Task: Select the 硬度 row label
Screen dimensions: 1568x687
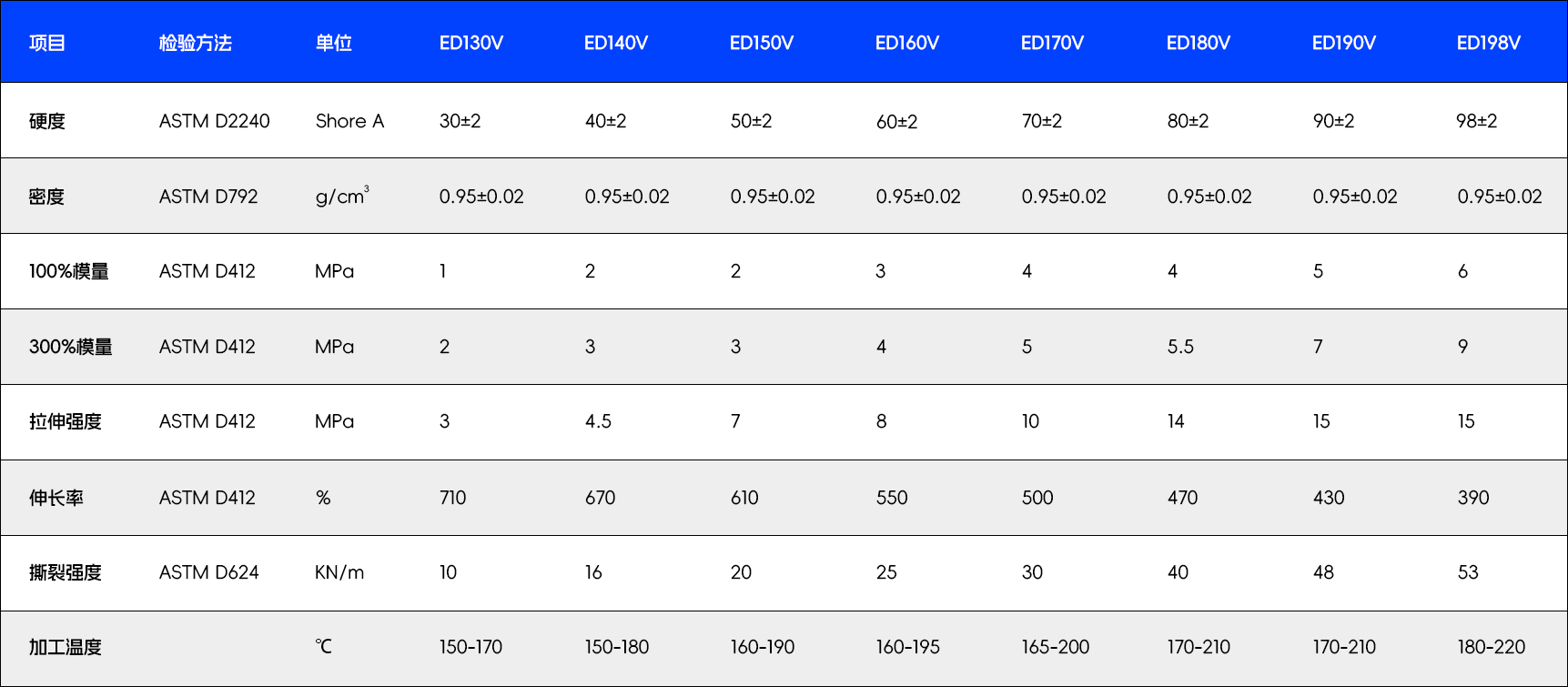Action: (46, 121)
